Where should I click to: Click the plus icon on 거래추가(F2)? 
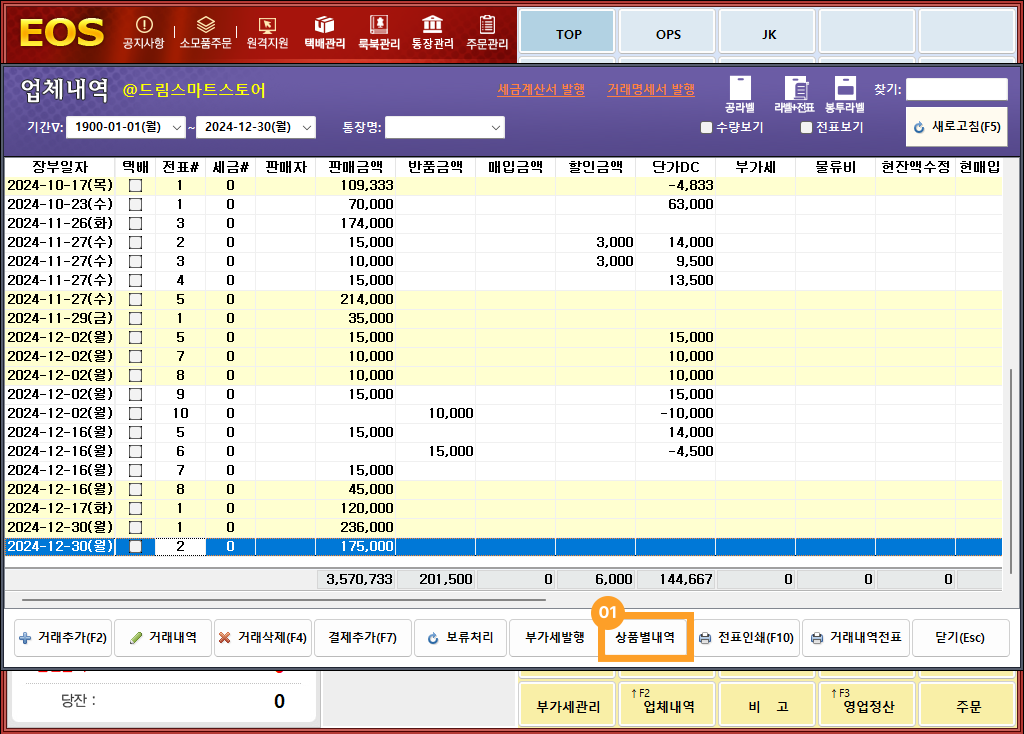click(25, 638)
